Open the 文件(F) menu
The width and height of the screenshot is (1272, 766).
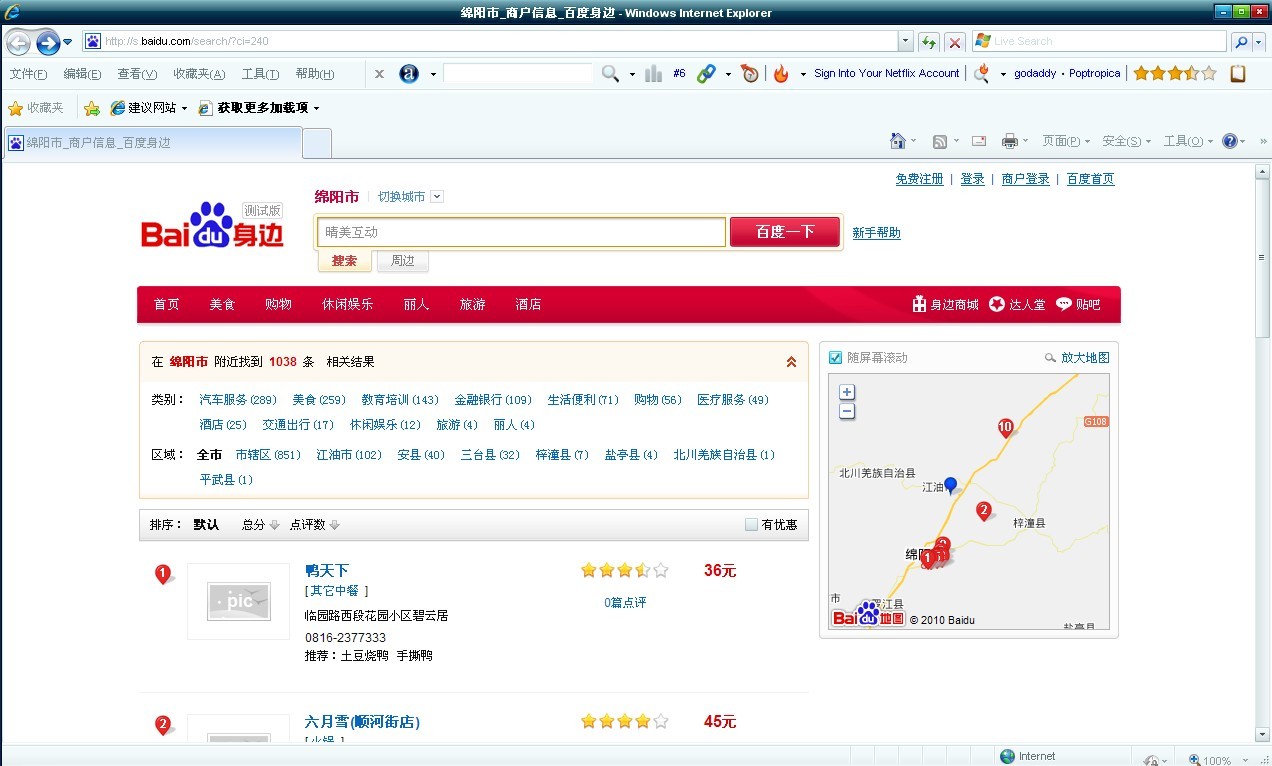point(28,74)
